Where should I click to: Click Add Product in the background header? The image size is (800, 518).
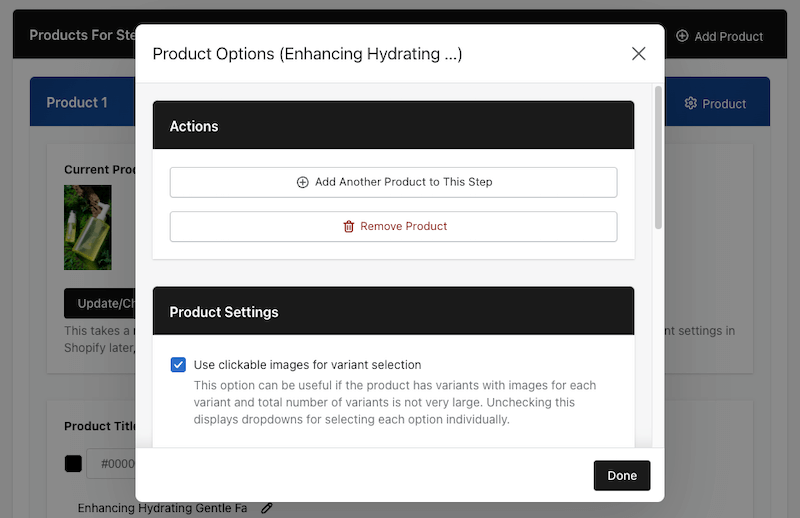coord(719,36)
